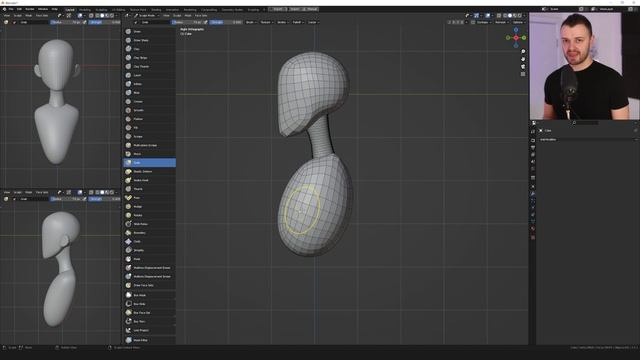640x360 pixels.
Task: Select the Fill brush
Action: click(x=149, y=127)
